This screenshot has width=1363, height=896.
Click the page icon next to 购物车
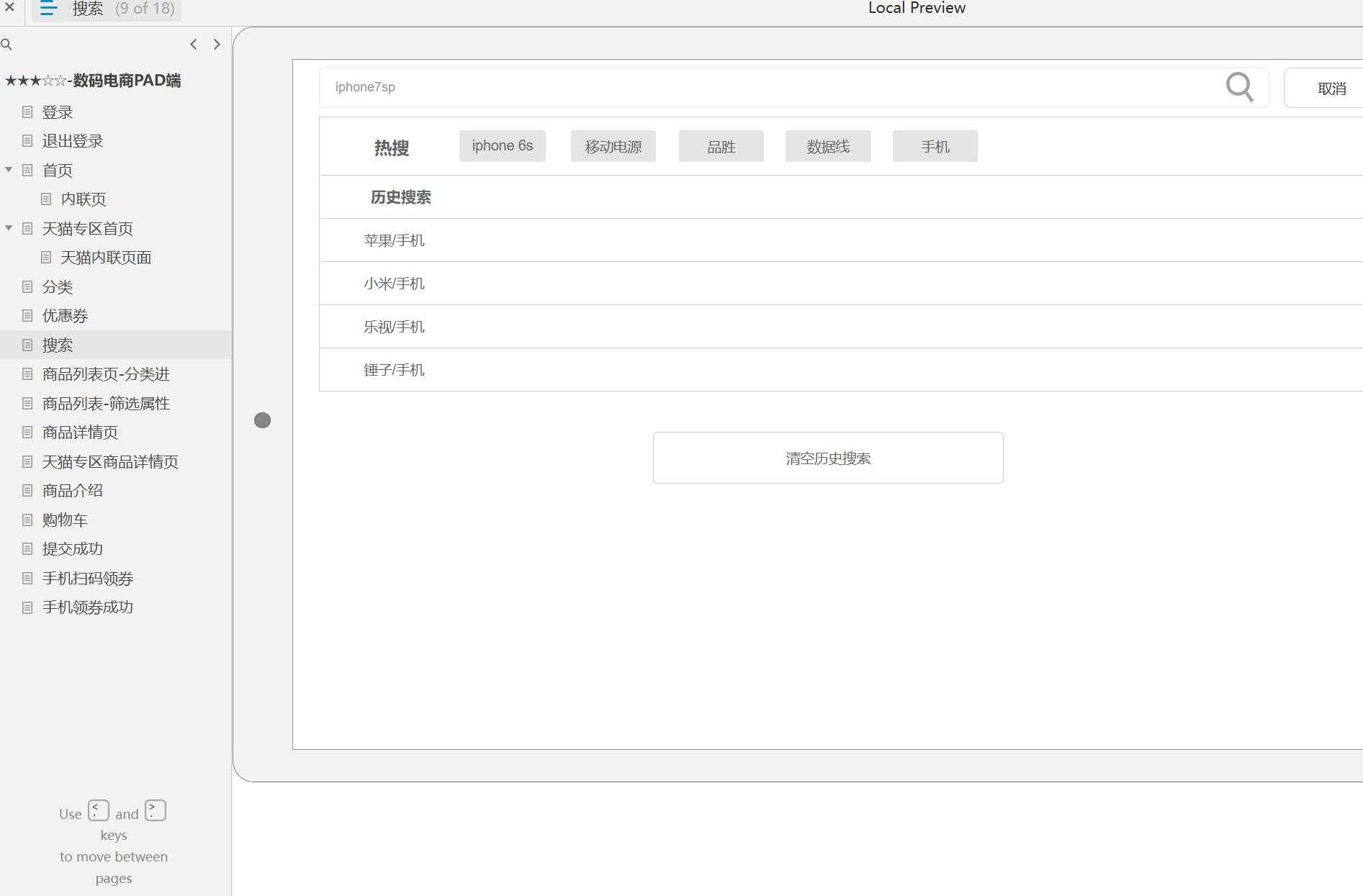point(27,520)
